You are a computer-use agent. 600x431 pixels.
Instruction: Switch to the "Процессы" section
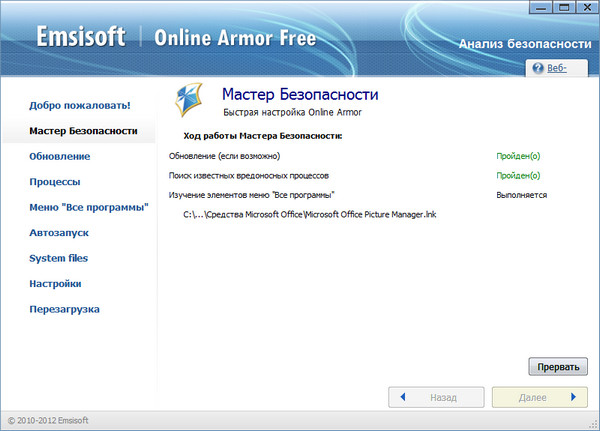click(x=55, y=182)
